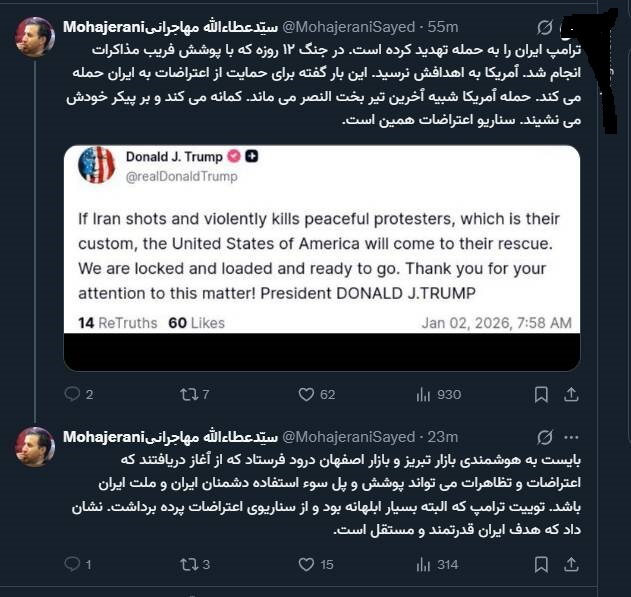Image resolution: width=631 pixels, height=597 pixels.
Task: Open Mohajerani's avatar on the second tweet
Action: coord(35,447)
